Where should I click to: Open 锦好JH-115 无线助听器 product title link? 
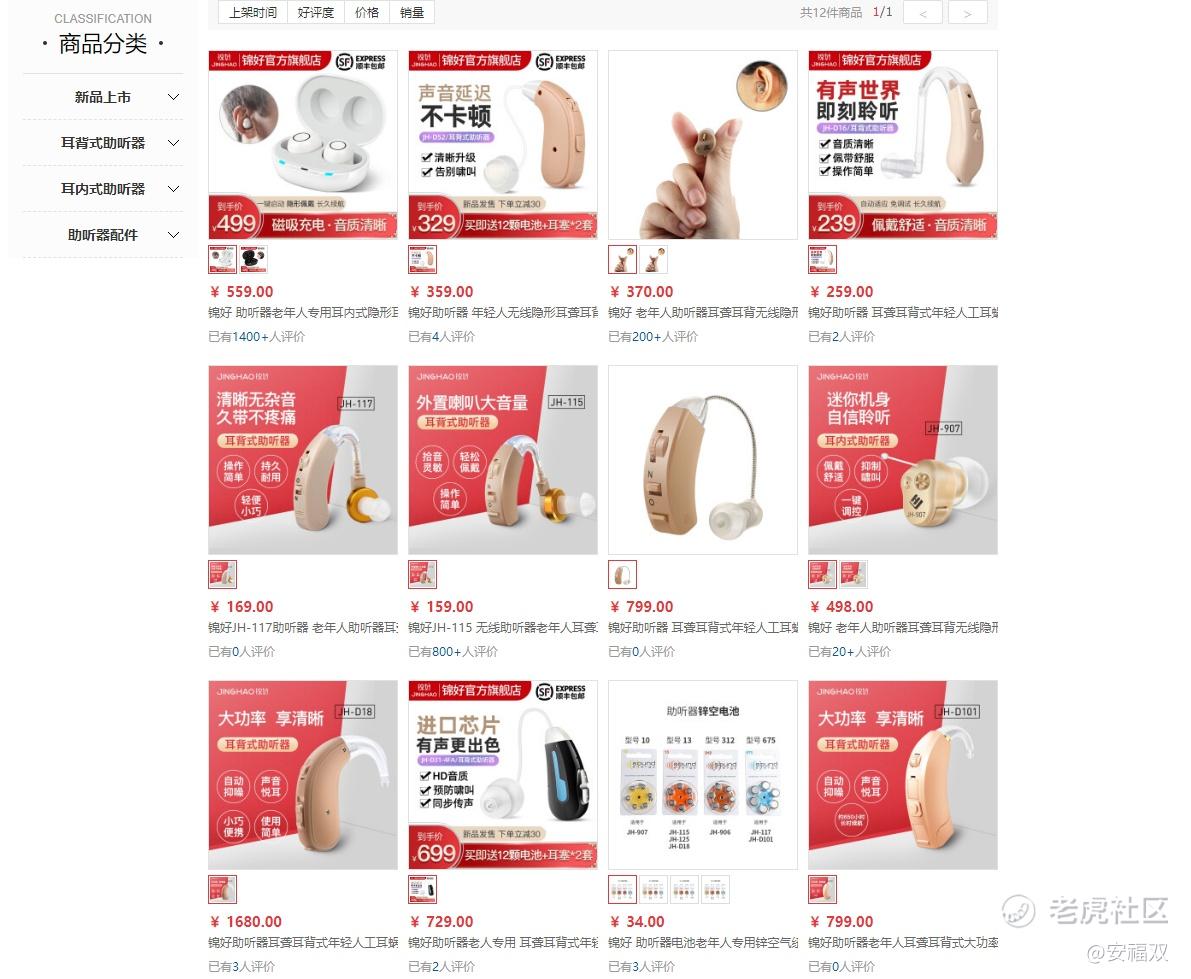(503, 627)
